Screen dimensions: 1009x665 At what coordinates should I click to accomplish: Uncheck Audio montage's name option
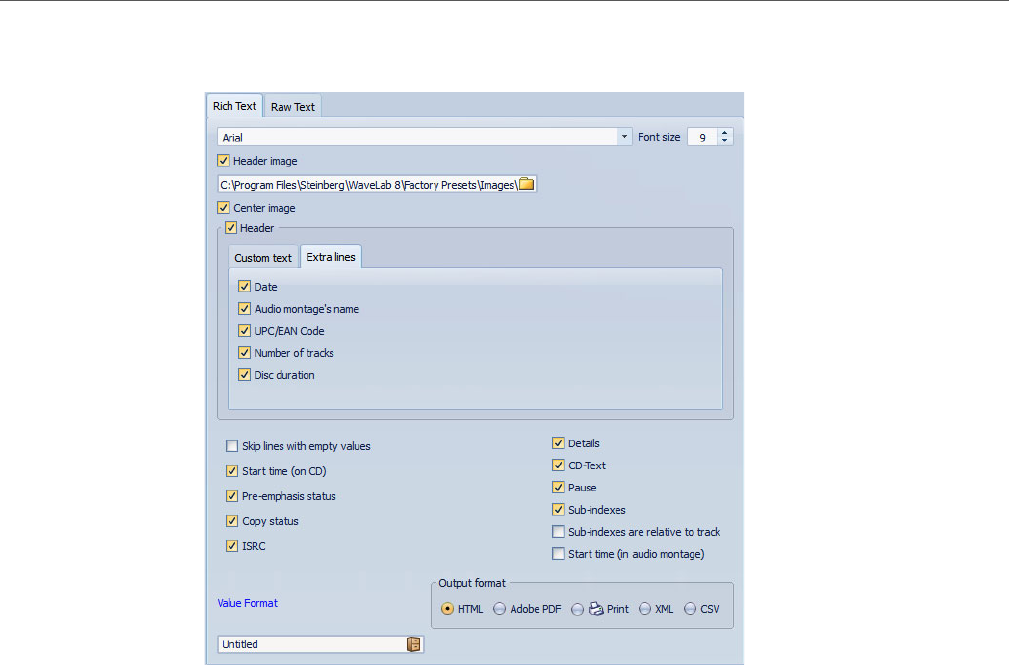coord(245,308)
